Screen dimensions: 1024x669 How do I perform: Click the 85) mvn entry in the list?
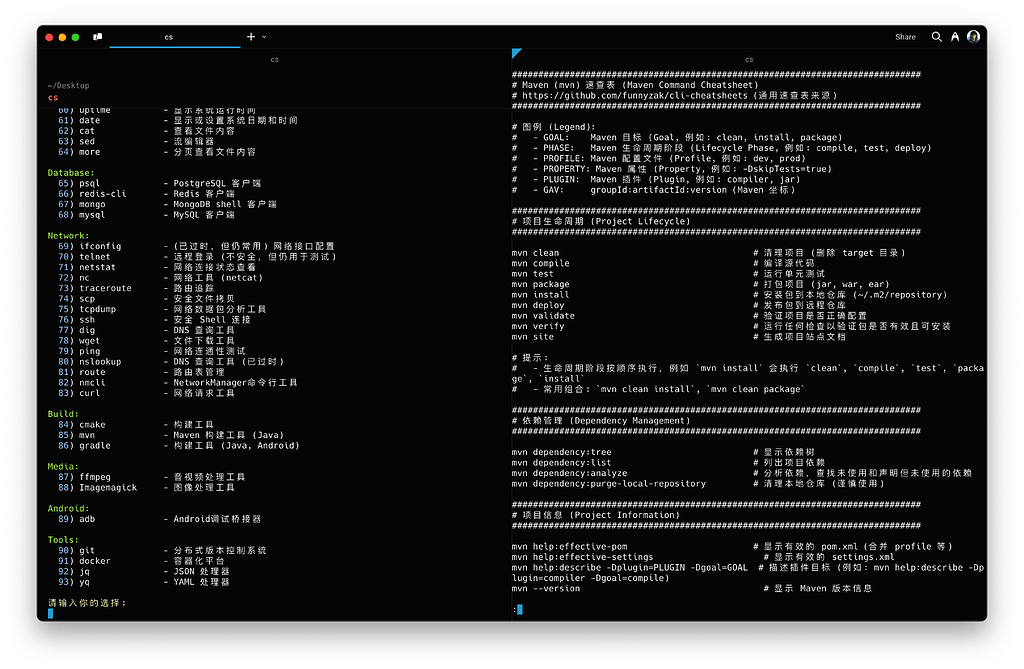click(171, 435)
